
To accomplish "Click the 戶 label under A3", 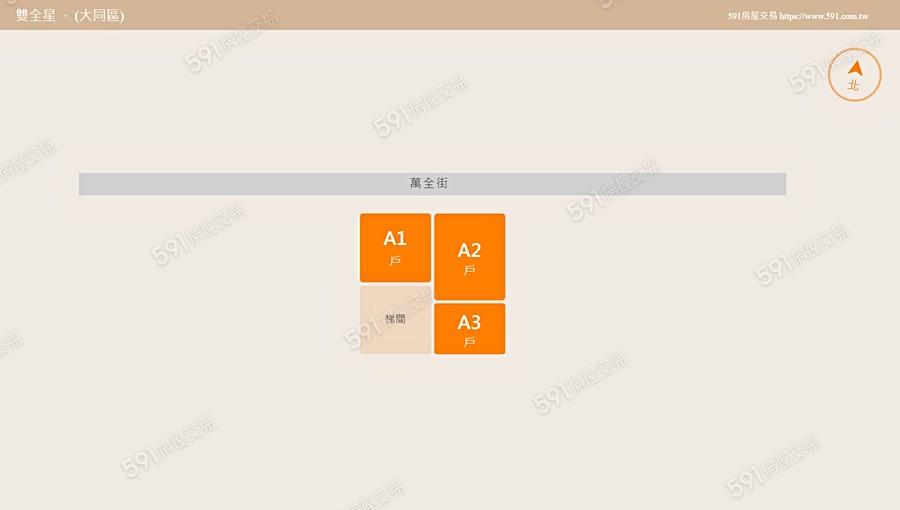I will coord(470,342).
